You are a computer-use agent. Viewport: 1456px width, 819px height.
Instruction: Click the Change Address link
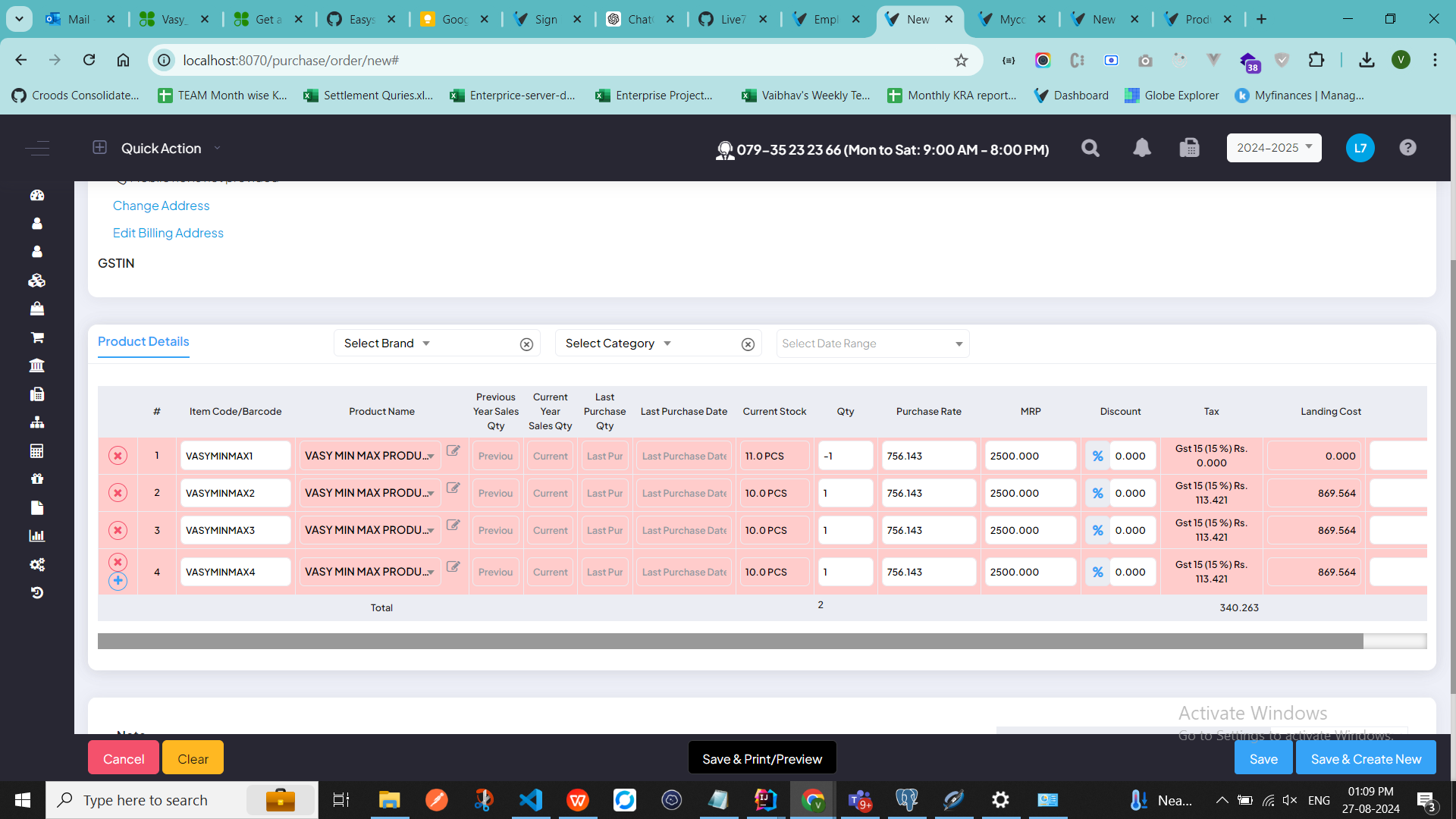click(x=161, y=206)
